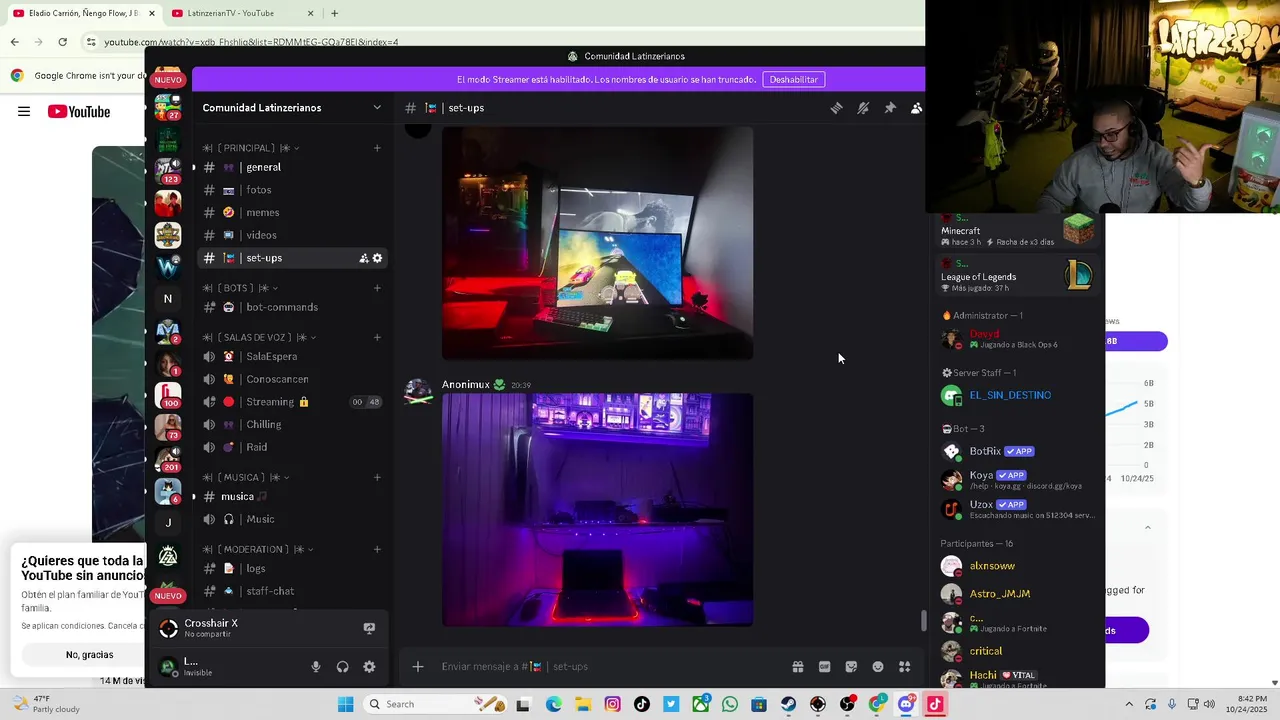Add channel to PRINCIPAL category

(x=377, y=148)
